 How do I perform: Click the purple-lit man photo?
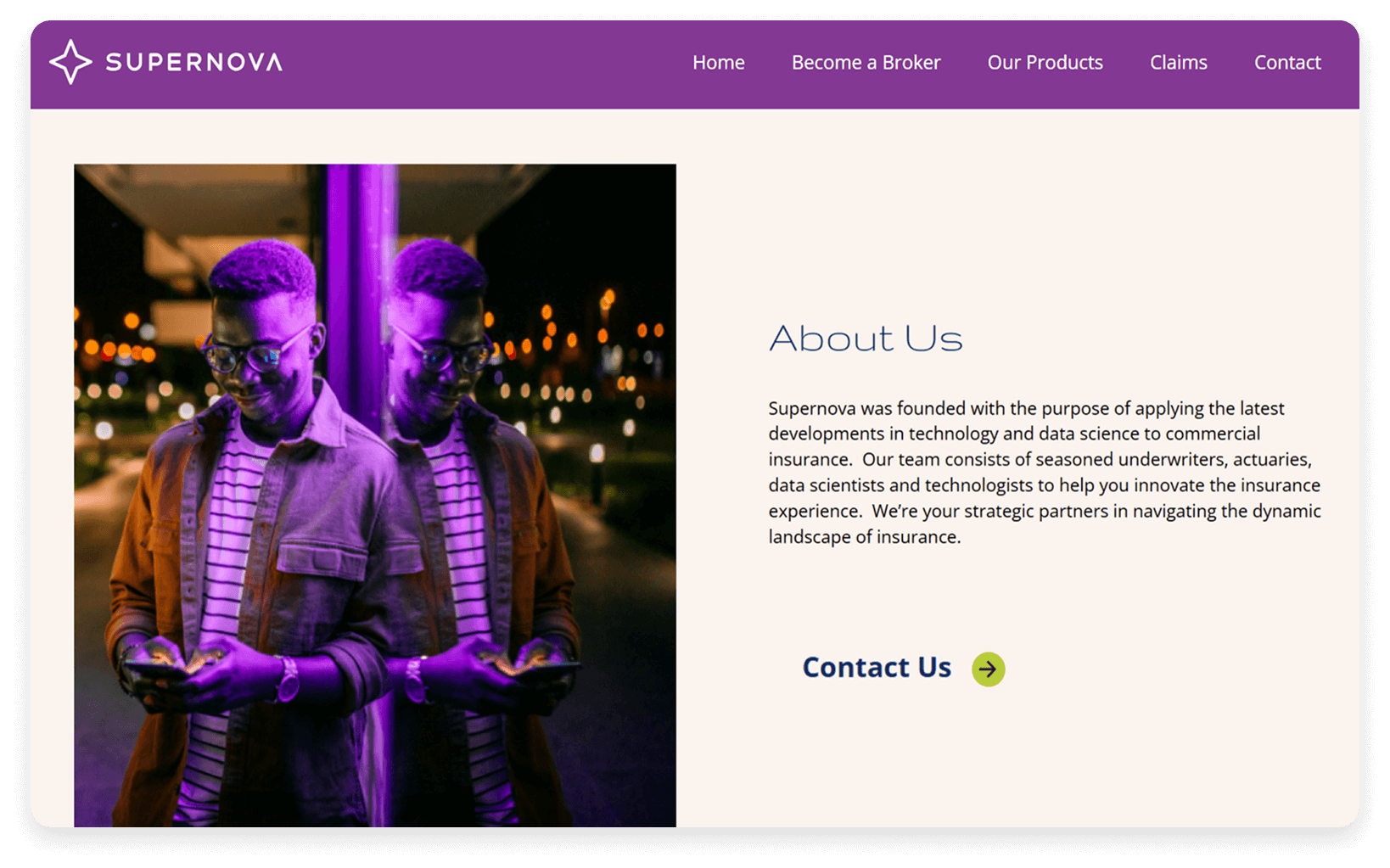(x=375, y=496)
